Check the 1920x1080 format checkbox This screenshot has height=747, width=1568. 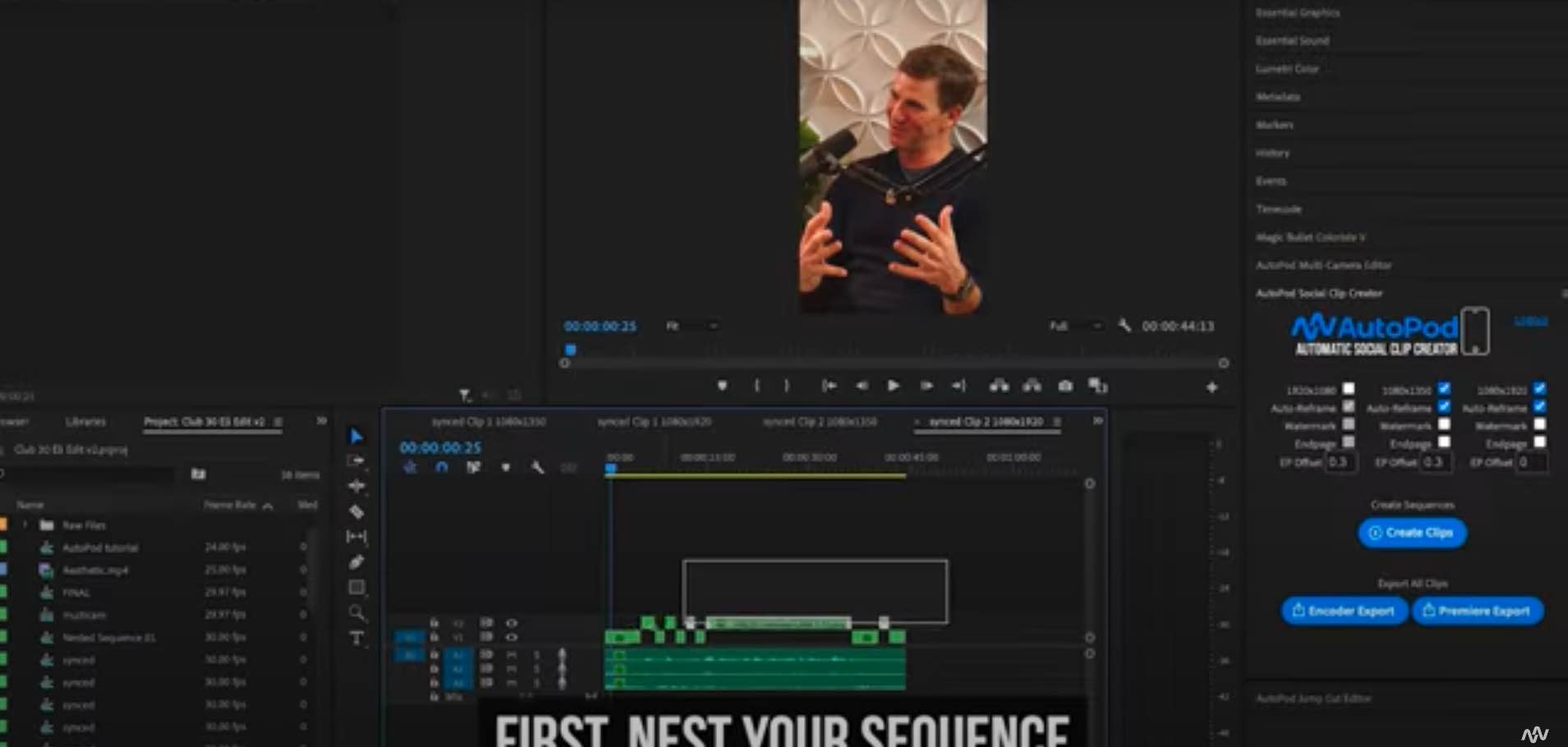click(1349, 388)
